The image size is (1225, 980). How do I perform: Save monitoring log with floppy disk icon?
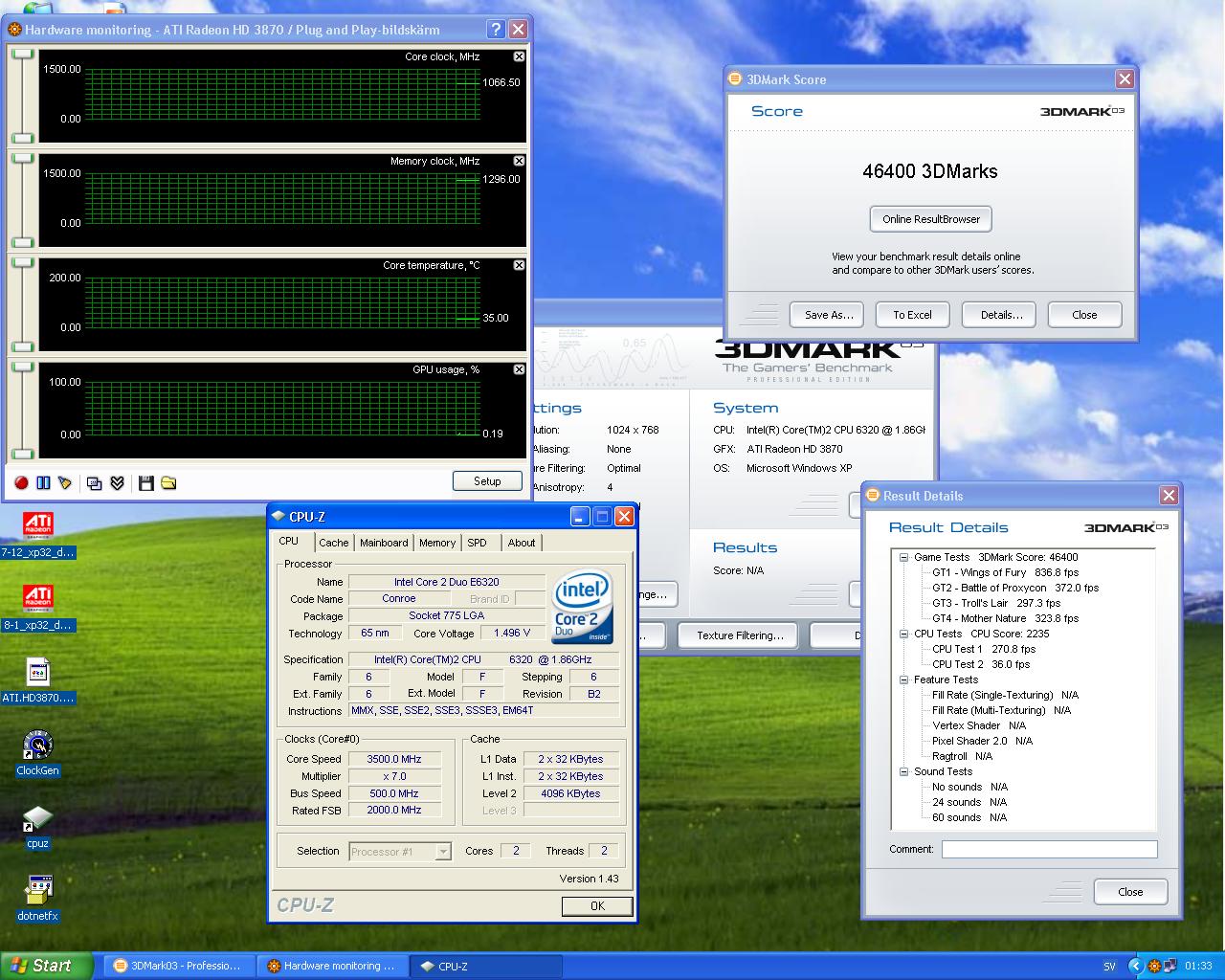(x=145, y=483)
